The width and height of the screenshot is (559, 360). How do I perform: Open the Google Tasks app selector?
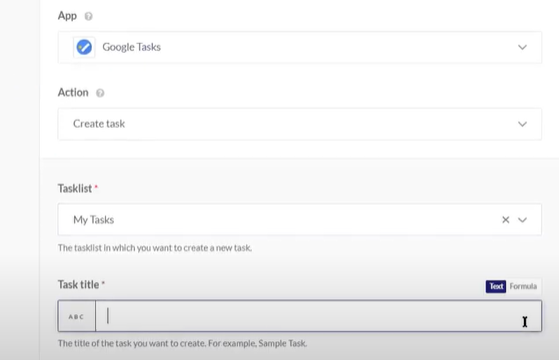[x=300, y=47]
